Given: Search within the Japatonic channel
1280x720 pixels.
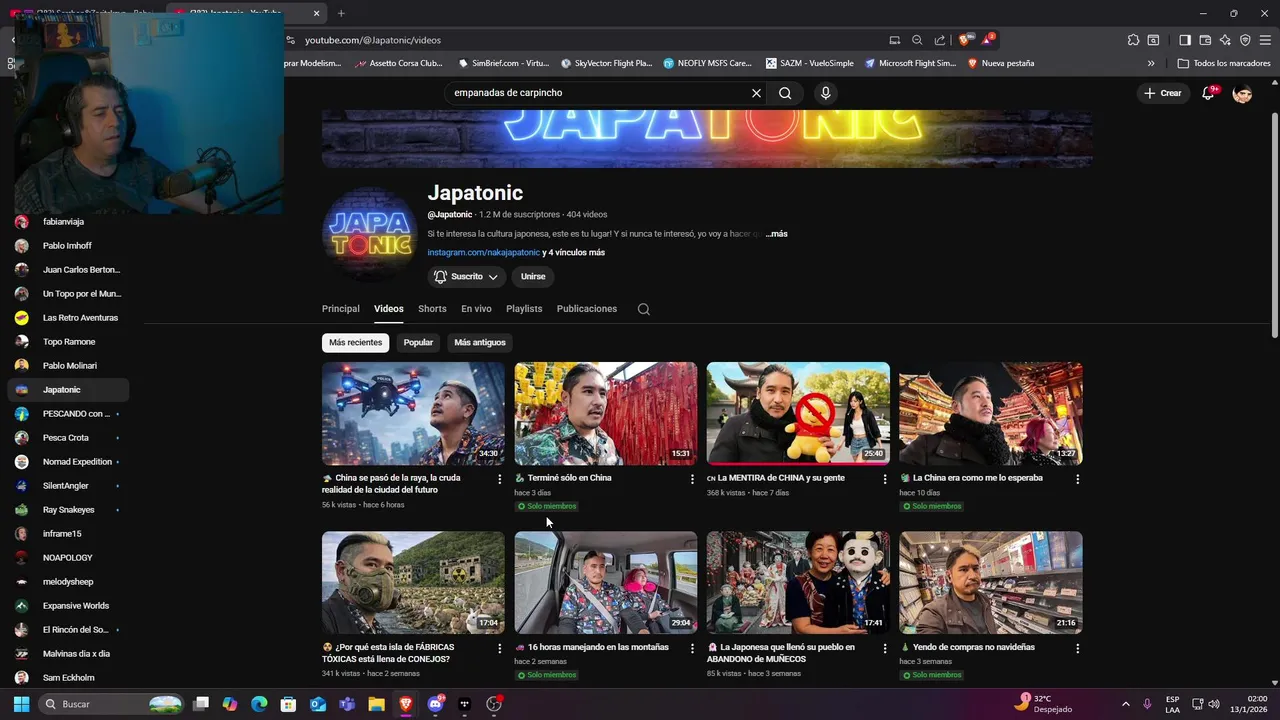Looking at the screenshot, I should tap(644, 309).
